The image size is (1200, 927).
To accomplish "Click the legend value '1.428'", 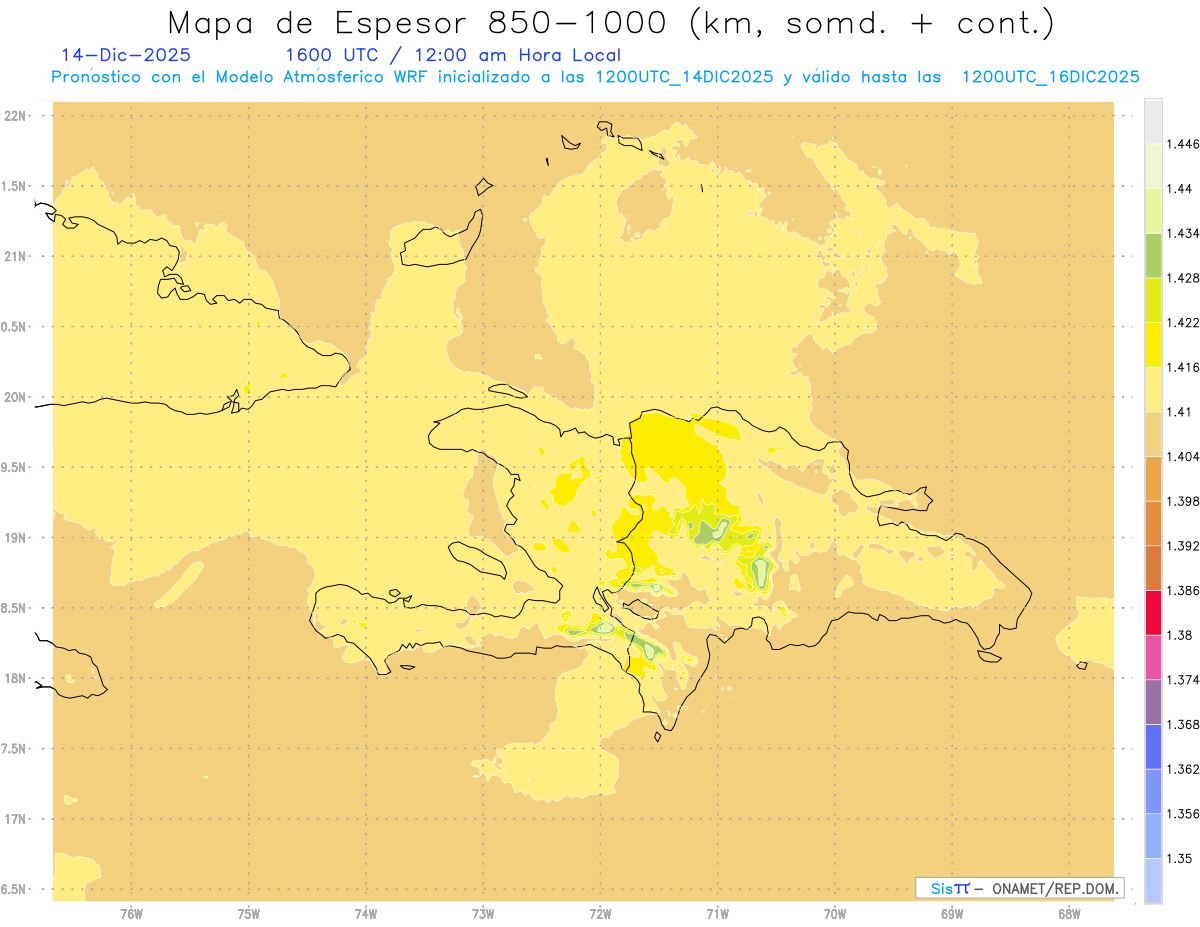I will (1182, 278).
